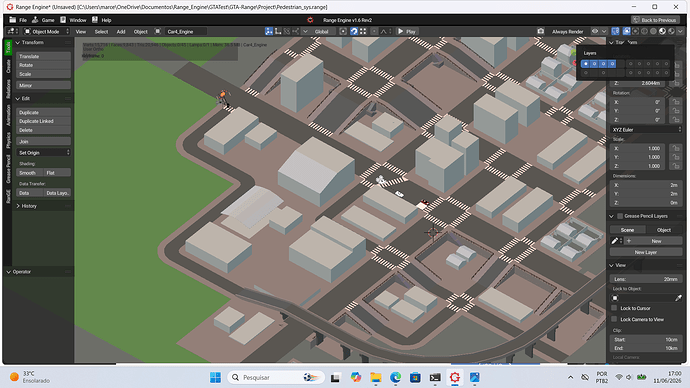Select solid shading sphere icon
The height and width of the screenshot is (388, 690).
(x=653, y=31)
